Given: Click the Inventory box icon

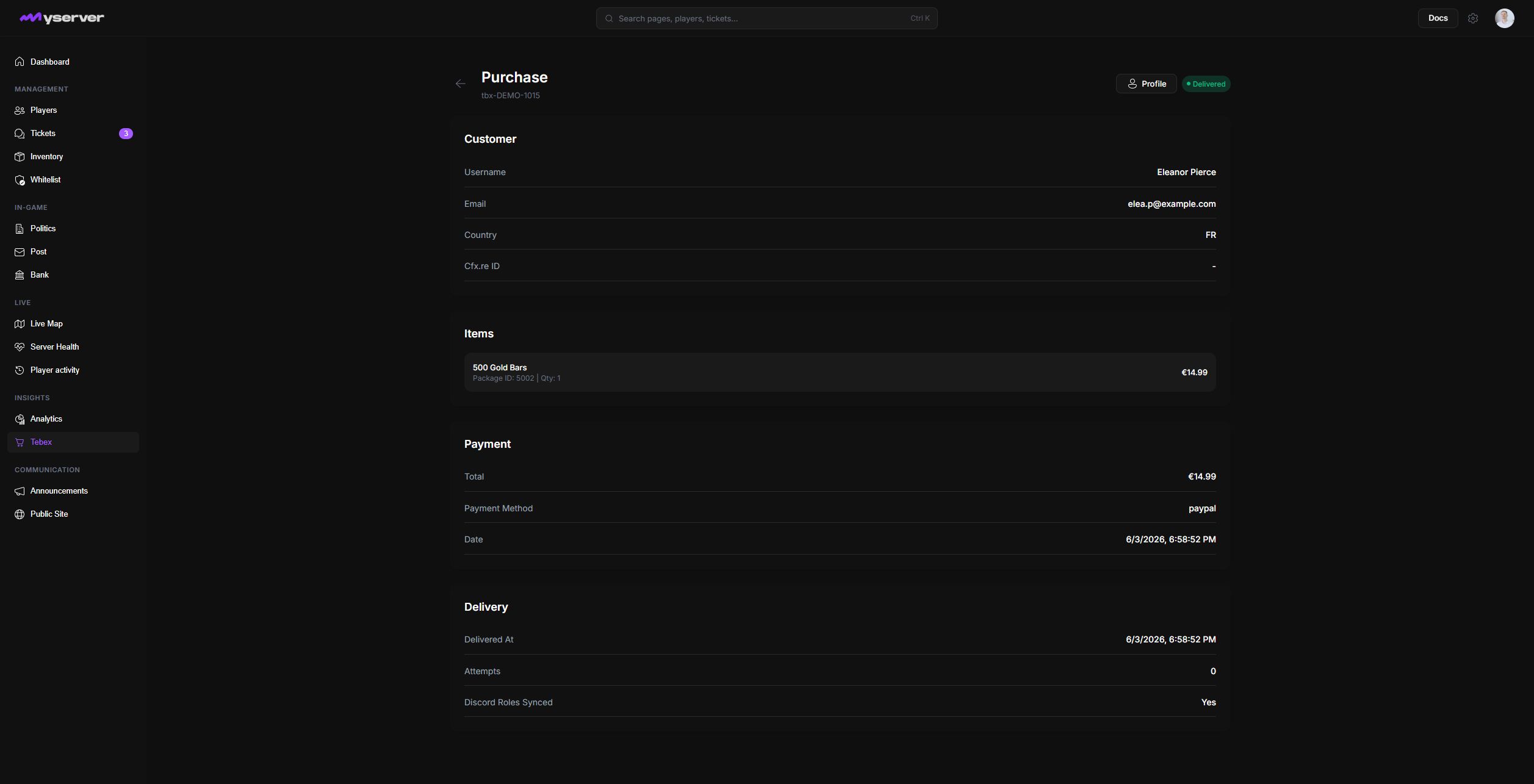Looking at the screenshot, I should (x=20, y=157).
